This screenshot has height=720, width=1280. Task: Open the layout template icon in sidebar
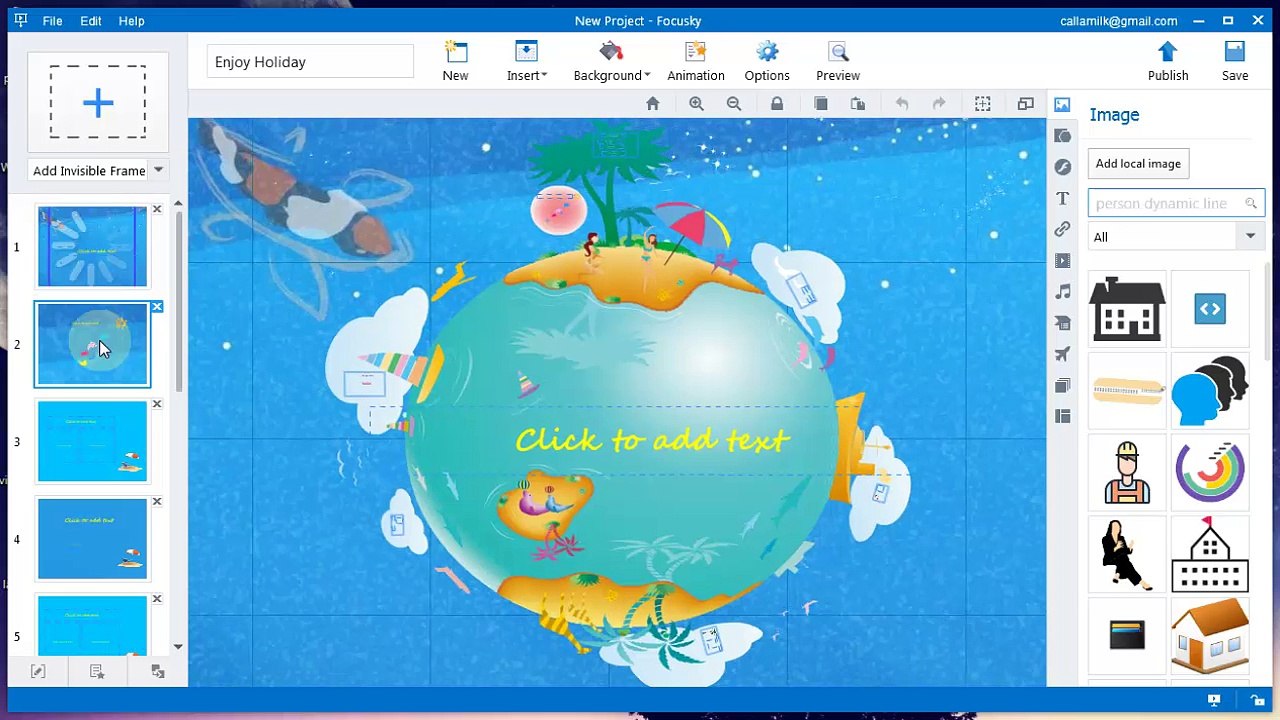(1062, 416)
